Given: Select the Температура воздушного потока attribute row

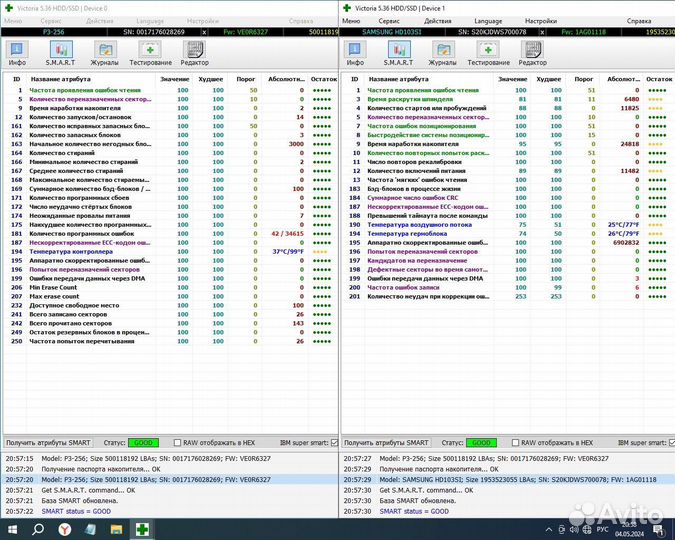Looking at the screenshot, I should 419,225.
